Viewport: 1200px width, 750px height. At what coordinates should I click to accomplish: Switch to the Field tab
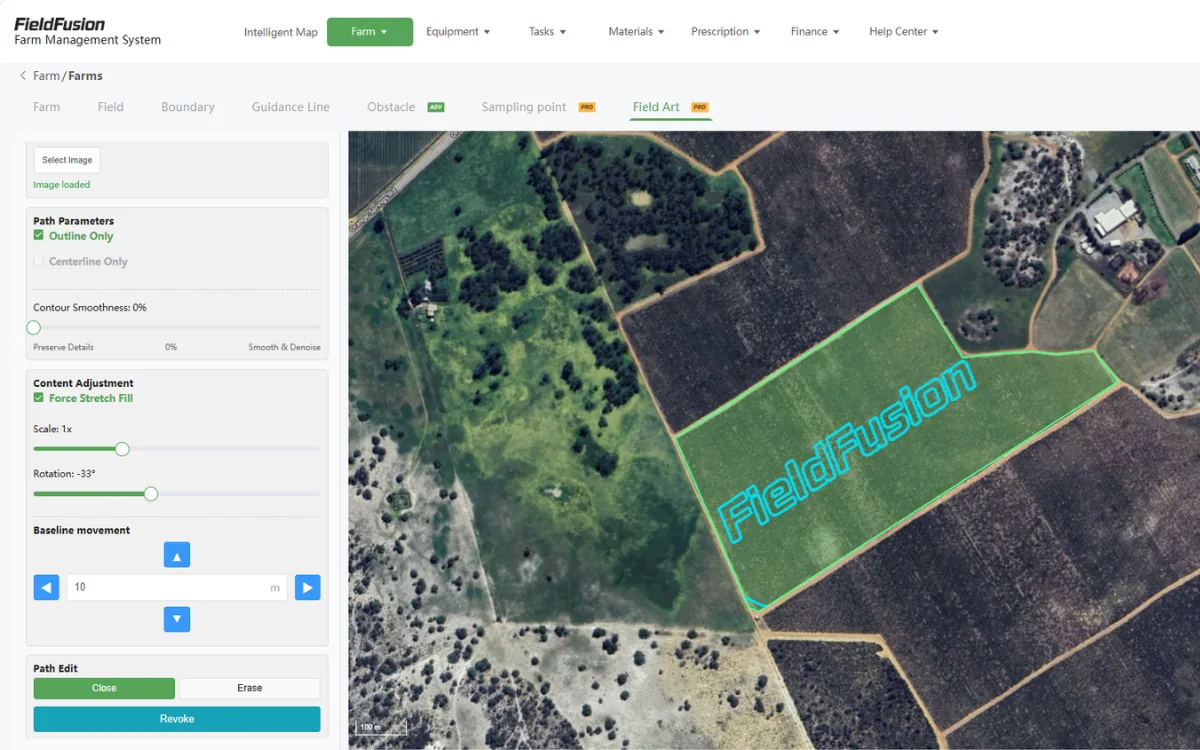[111, 107]
